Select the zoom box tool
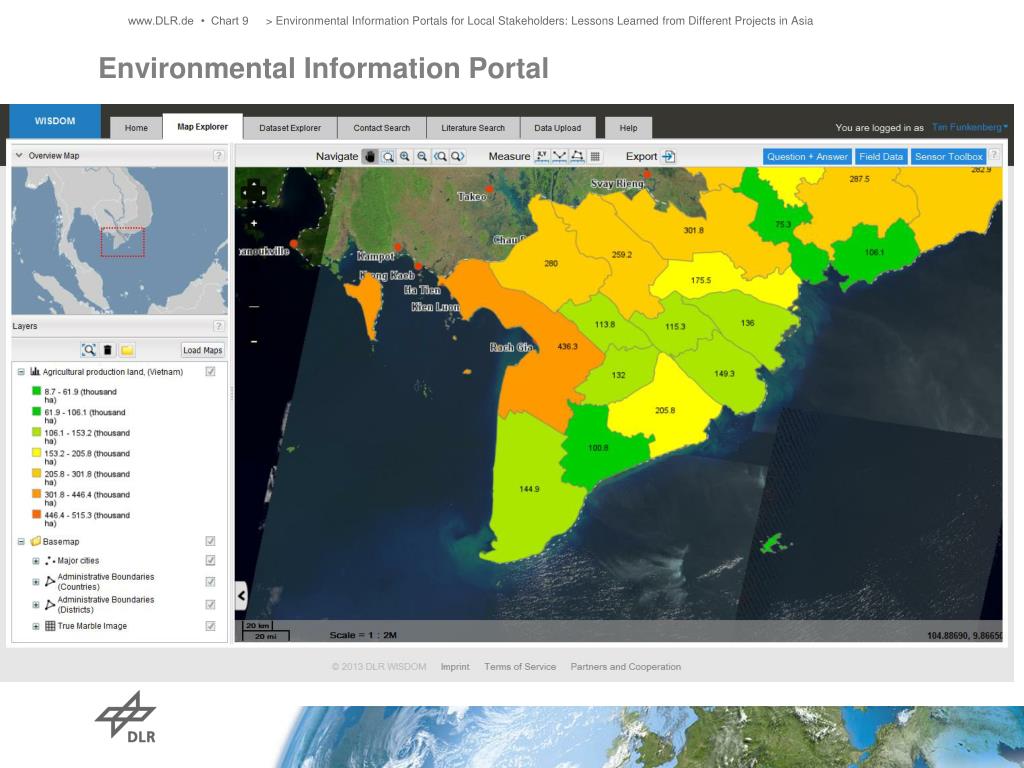The width and height of the screenshot is (1024, 768). (388, 157)
